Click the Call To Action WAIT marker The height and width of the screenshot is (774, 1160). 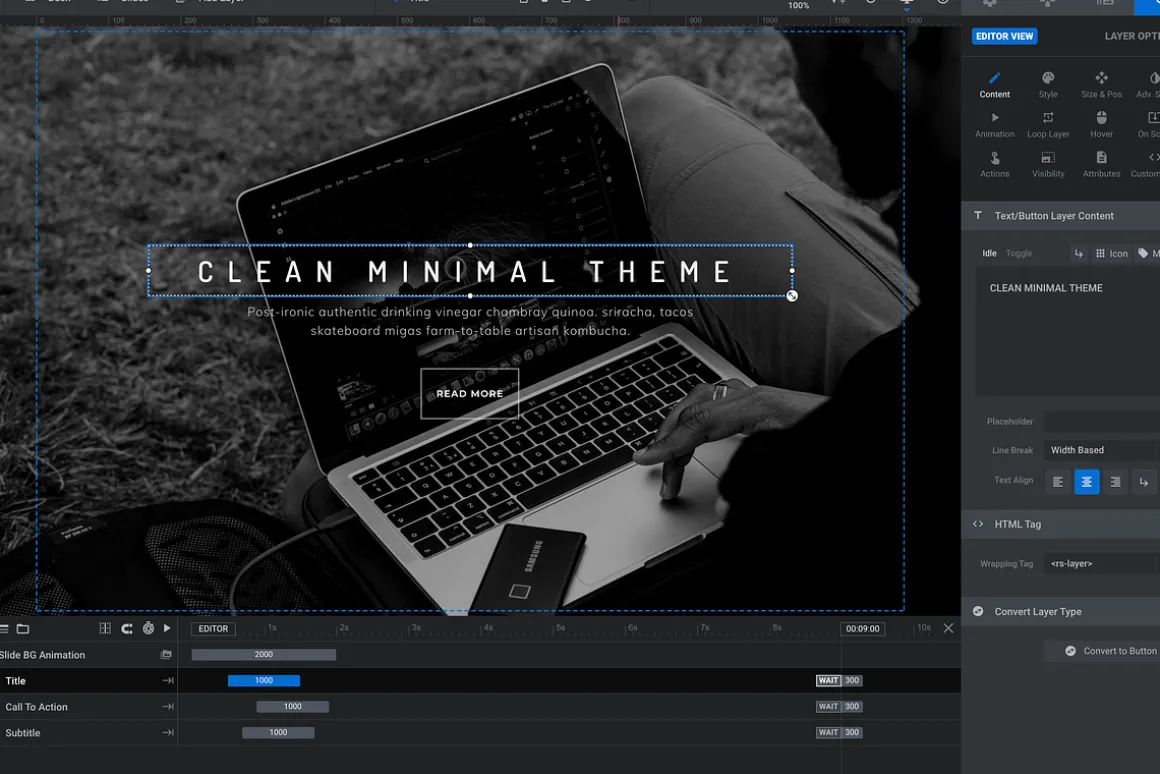pos(828,707)
